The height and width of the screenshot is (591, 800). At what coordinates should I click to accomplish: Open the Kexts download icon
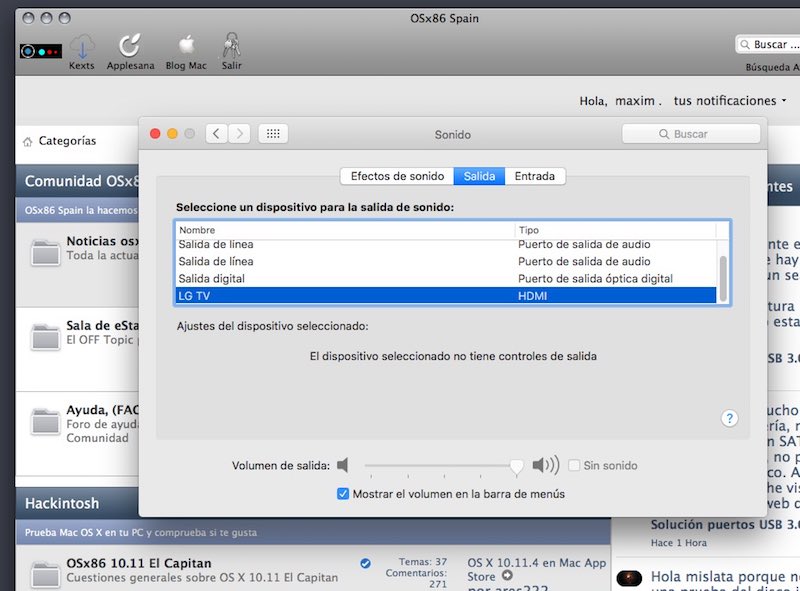pos(82,46)
